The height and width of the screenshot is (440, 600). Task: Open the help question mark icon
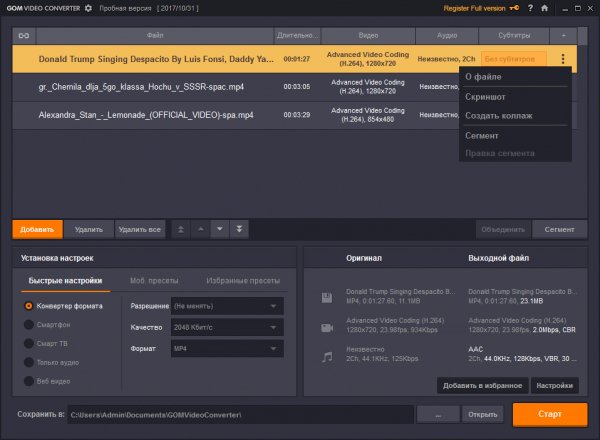point(530,8)
